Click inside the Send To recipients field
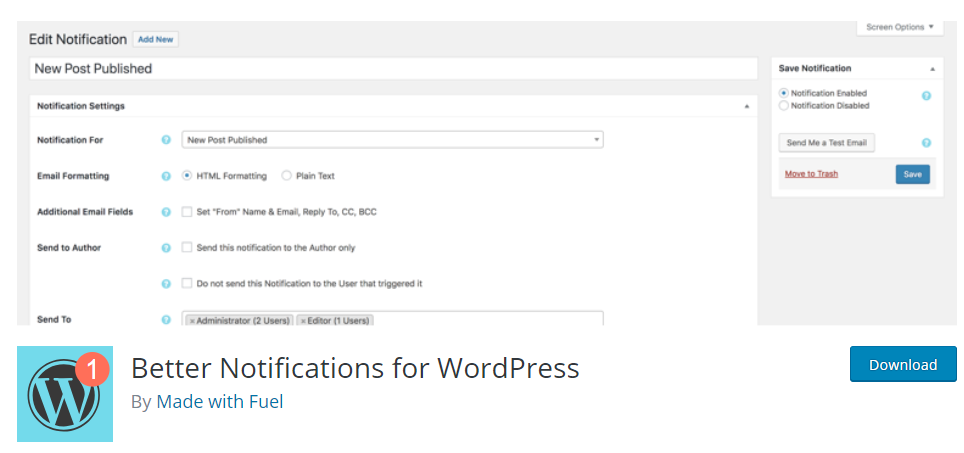Image resolution: width=964 pixels, height=453 pixels. point(392,318)
